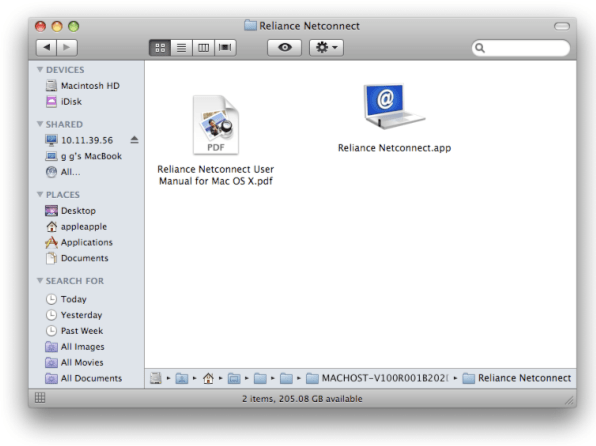Click the MACHOST-V100R001B202 path bar folder

[x=377, y=378]
